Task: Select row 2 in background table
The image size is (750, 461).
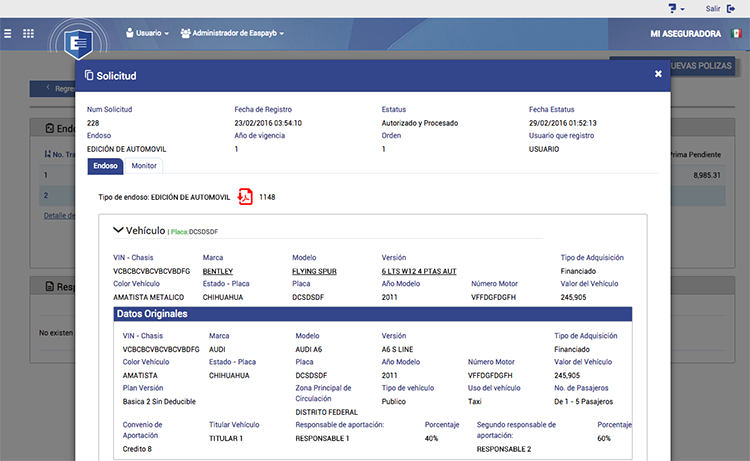Action: (57, 195)
